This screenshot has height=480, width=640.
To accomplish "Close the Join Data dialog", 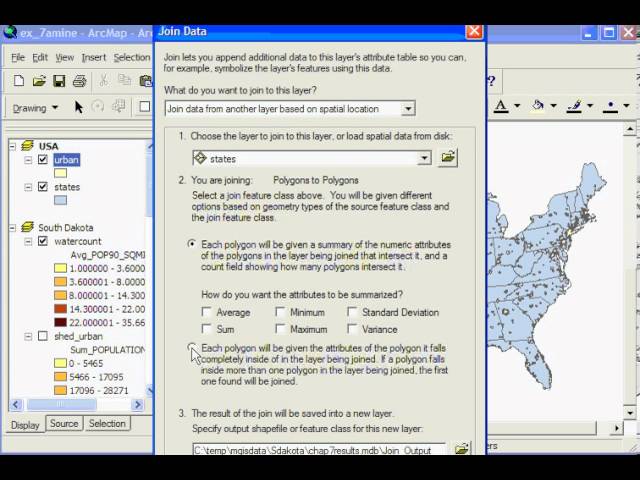I will pos(474,31).
